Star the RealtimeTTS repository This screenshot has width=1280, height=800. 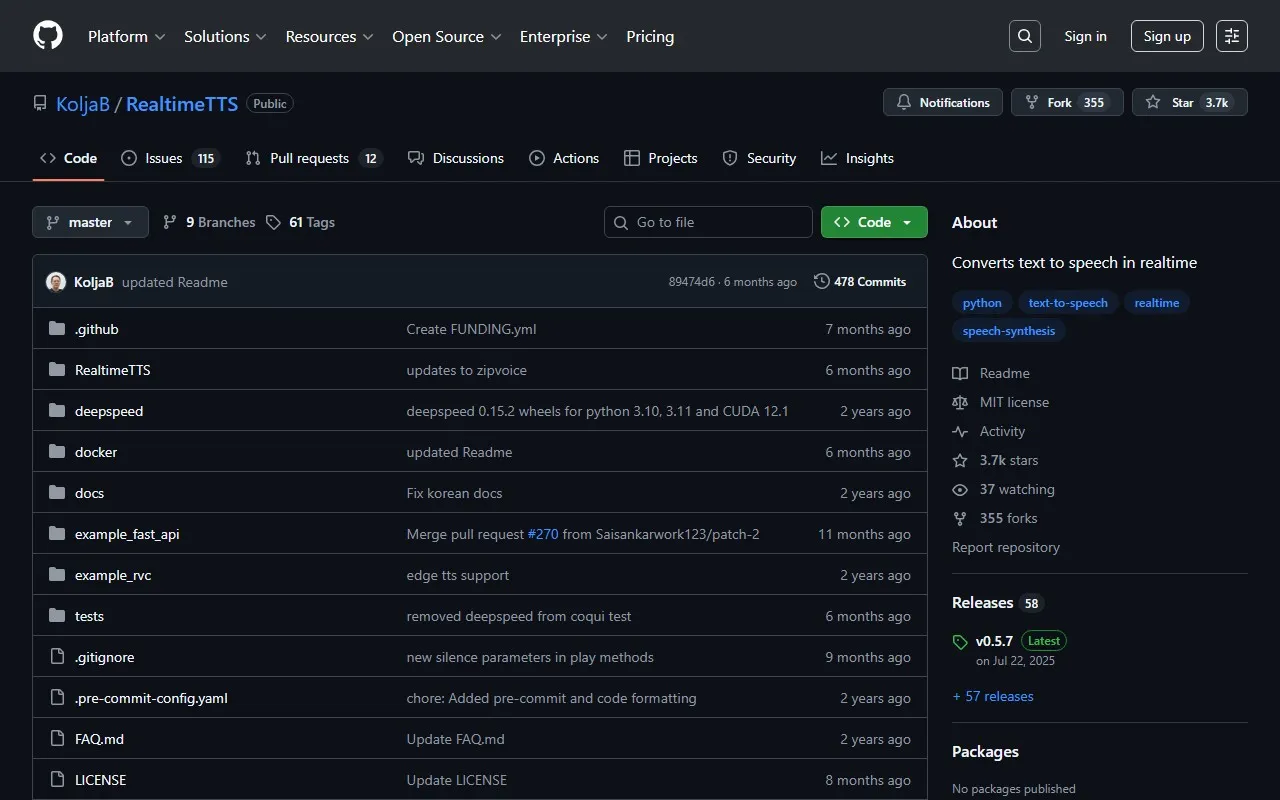[1189, 102]
